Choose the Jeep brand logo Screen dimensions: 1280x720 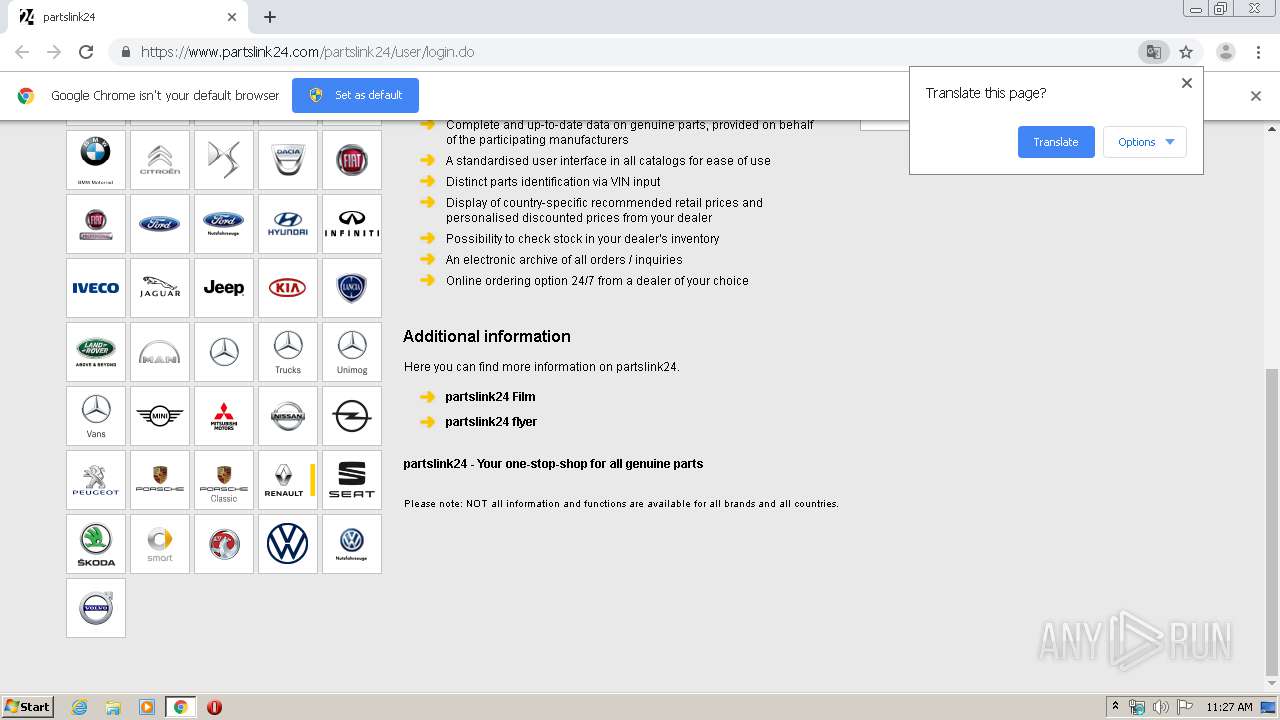coord(224,288)
